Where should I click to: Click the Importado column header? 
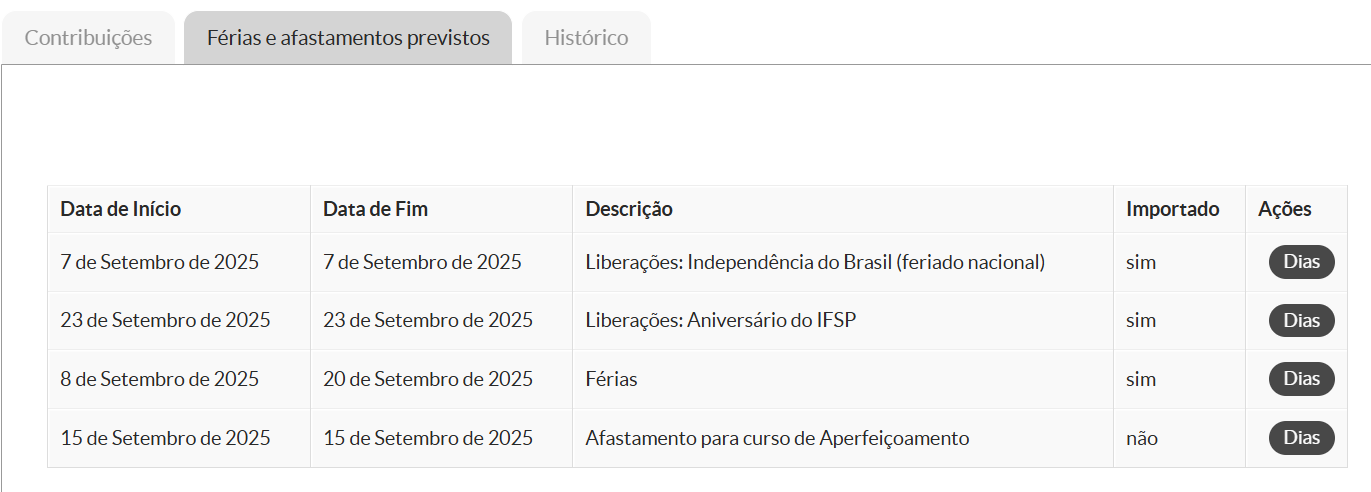click(1172, 209)
